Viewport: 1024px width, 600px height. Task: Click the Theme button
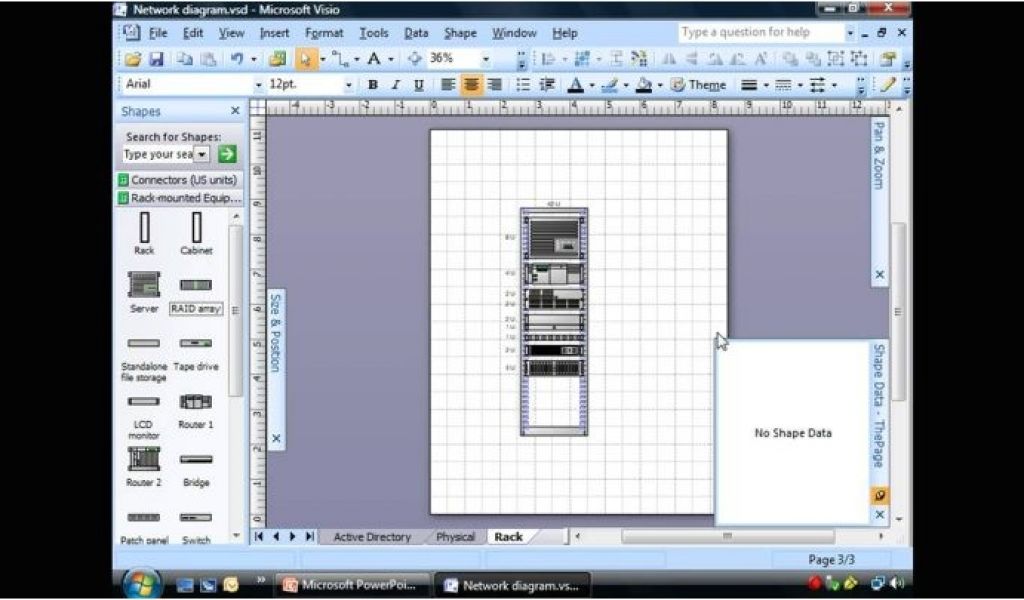coord(698,84)
